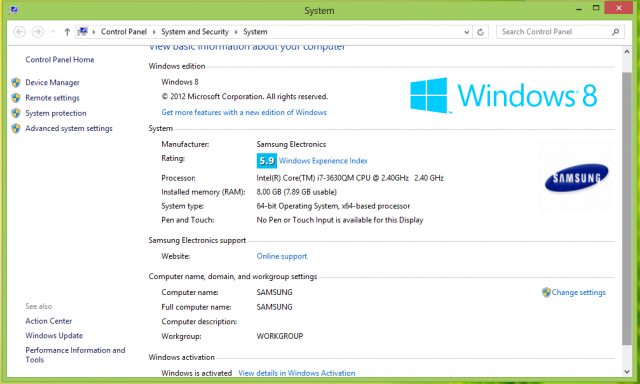Select the 8.00 GB RAM value
The width and height of the screenshot is (640, 384).
click(296, 192)
